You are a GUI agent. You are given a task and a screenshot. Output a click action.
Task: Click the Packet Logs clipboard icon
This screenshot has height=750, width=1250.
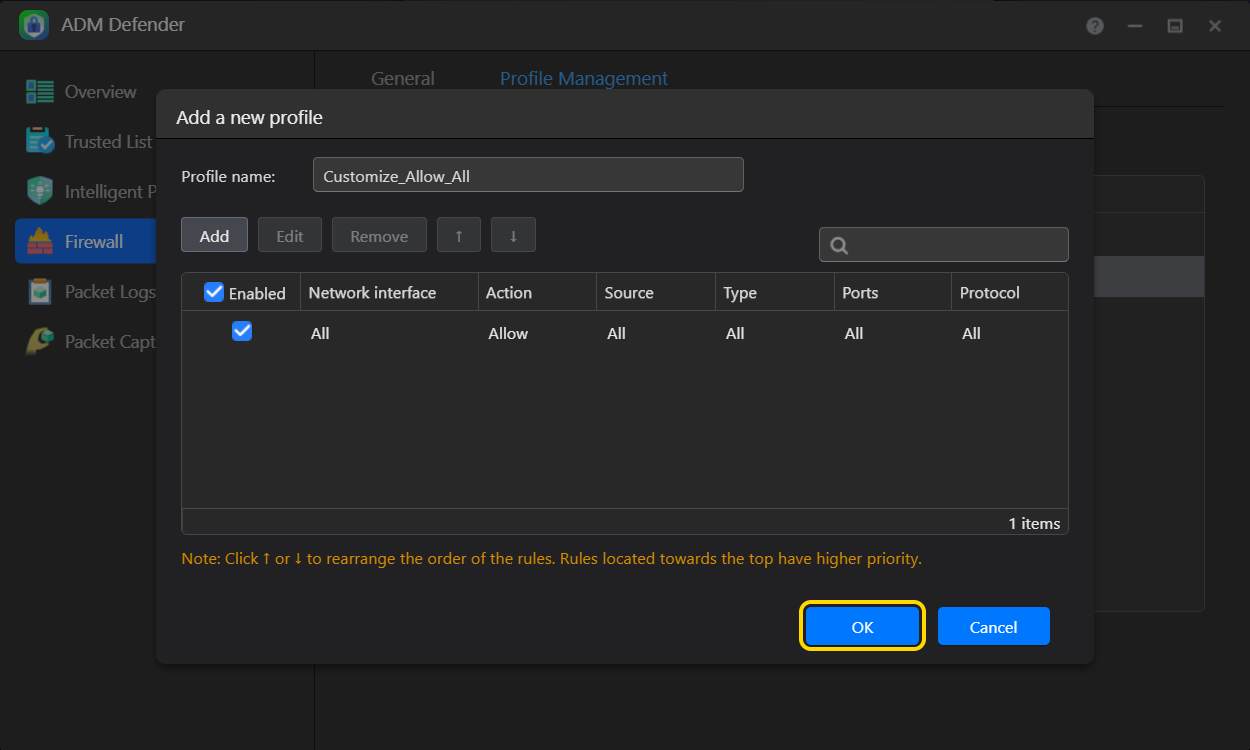(40, 291)
